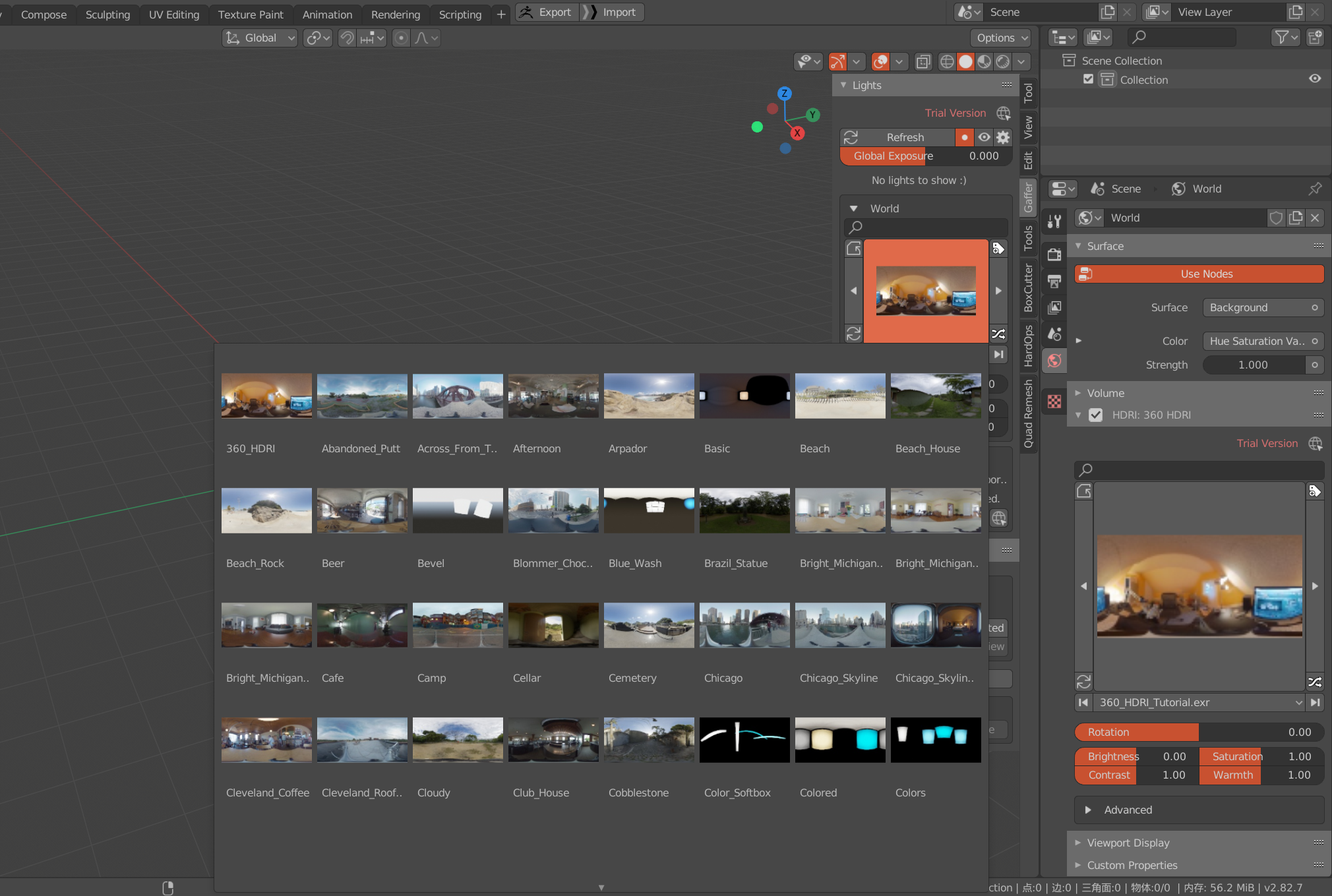Open the Surface type dropdown showing Background
This screenshot has width=1332, height=896.
pos(1261,307)
